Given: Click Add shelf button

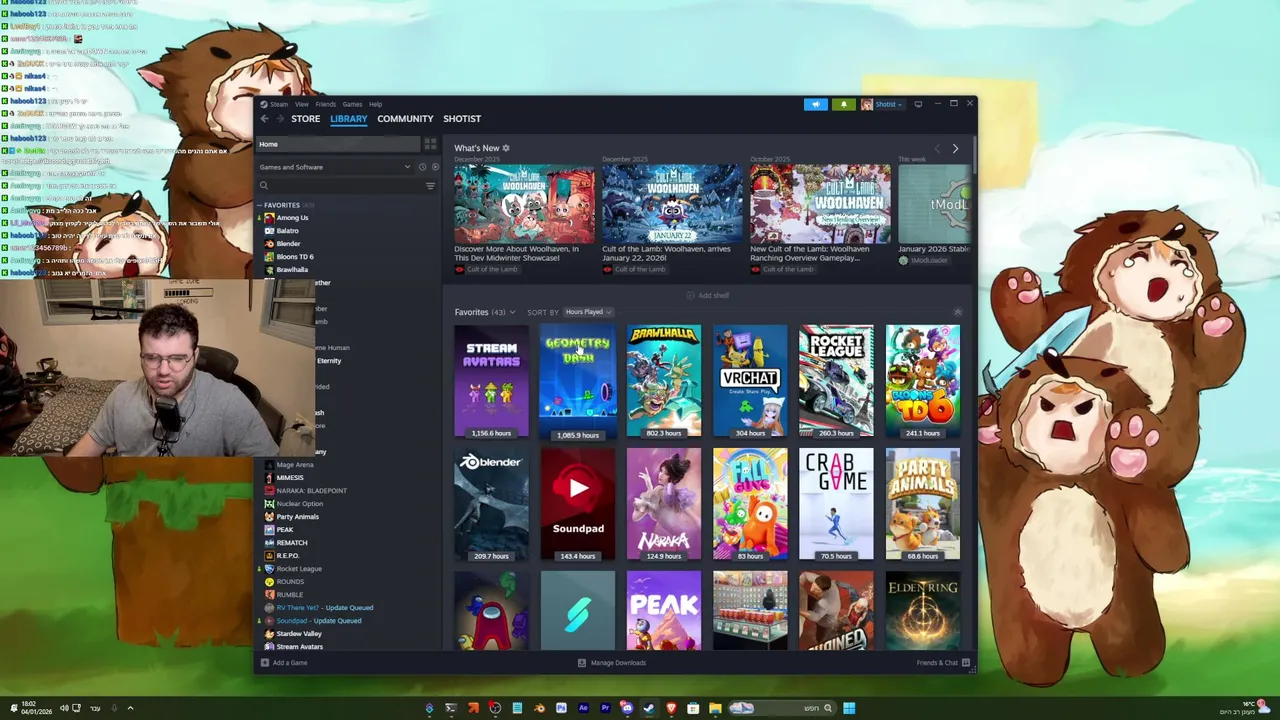Looking at the screenshot, I should click(x=708, y=295).
